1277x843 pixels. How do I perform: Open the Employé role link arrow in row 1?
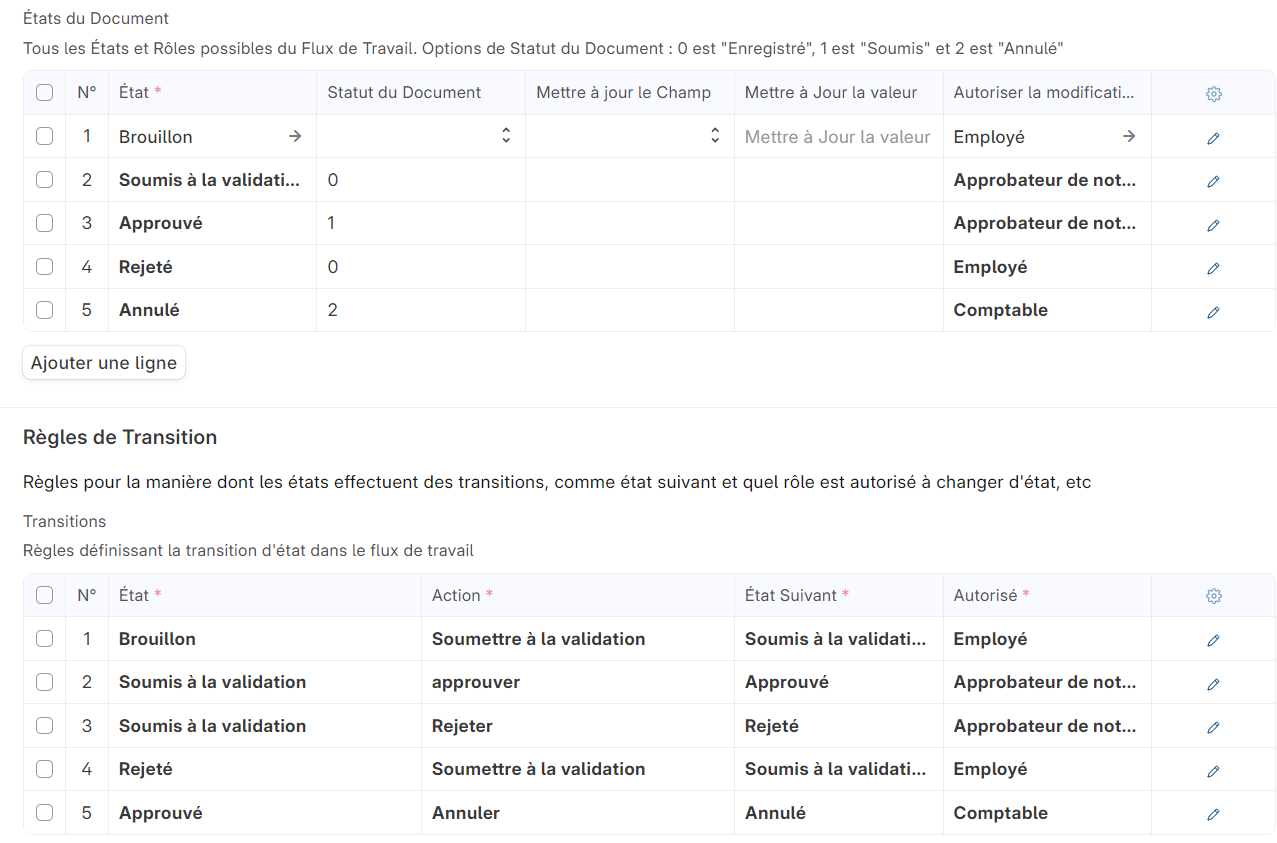(x=1128, y=136)
